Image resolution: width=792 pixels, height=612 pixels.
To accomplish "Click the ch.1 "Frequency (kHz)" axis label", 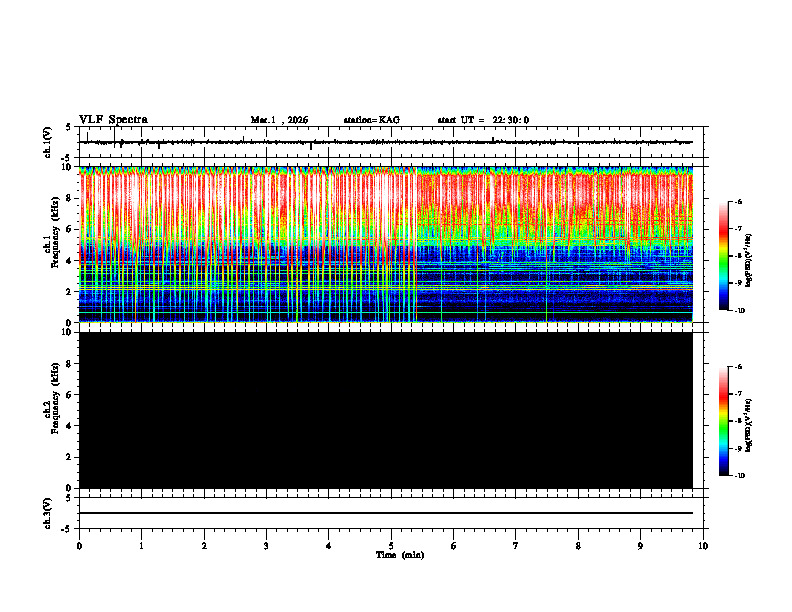I will 55,233.
